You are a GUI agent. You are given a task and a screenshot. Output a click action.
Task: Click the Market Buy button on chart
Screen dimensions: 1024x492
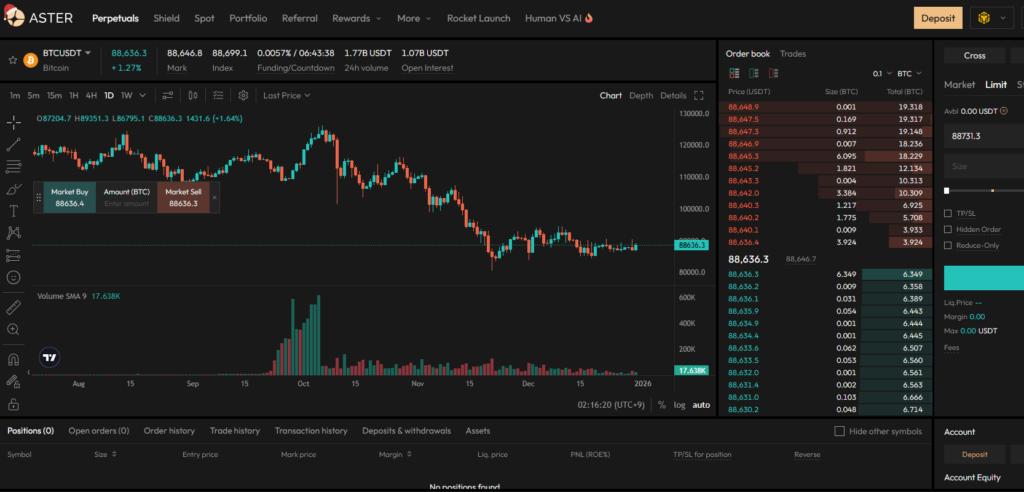[x=70, y=197]
